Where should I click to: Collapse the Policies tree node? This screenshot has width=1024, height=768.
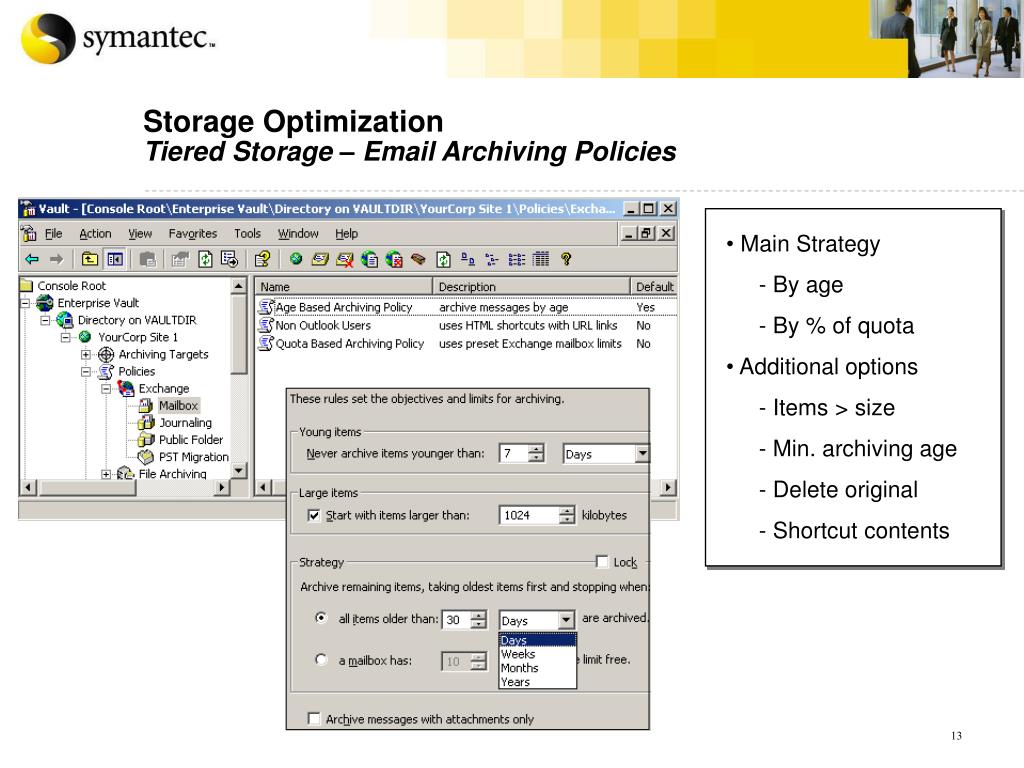coord(86,372)
